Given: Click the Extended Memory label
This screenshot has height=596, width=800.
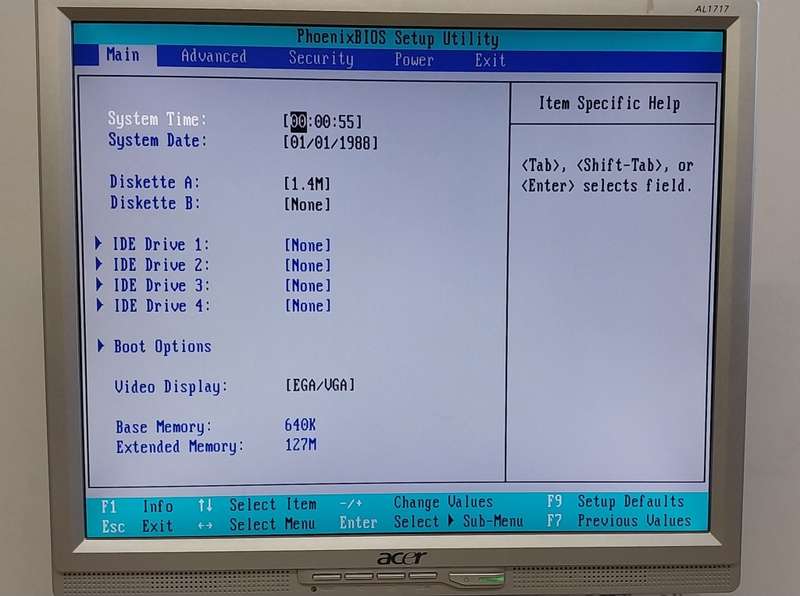Looking at the screenshot, I should point(180,446).
